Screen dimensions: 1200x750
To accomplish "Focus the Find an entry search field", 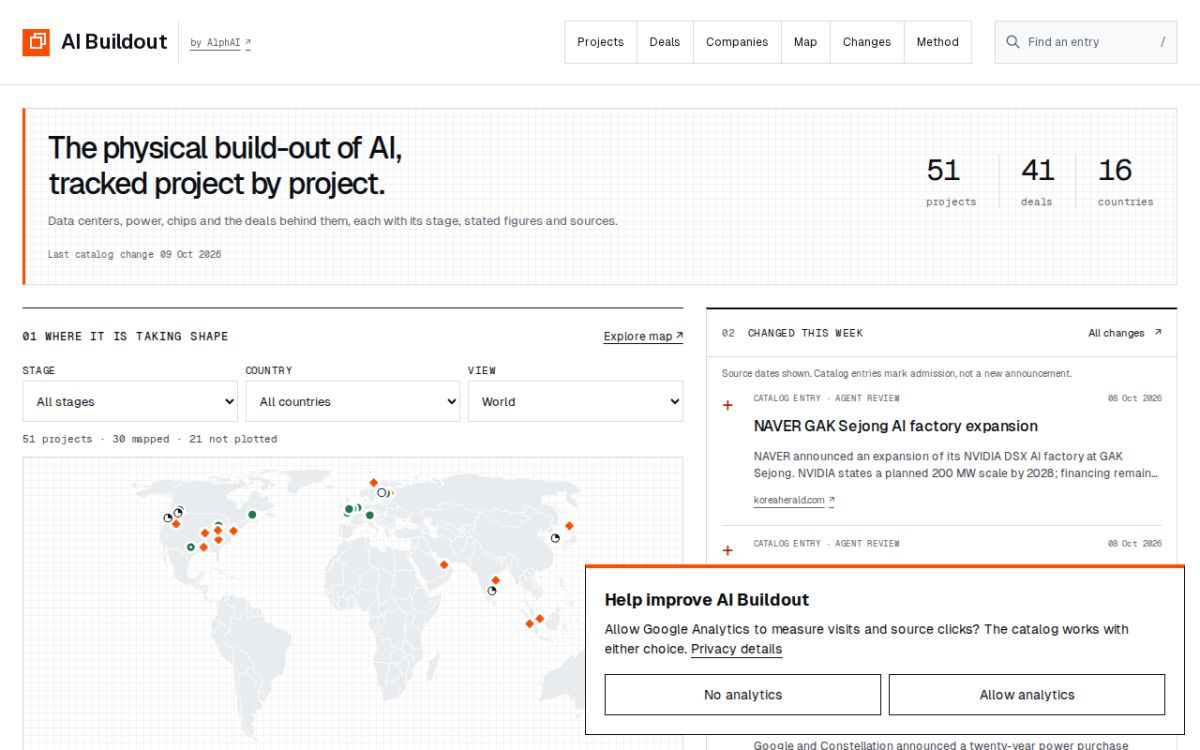I will pyautogui.click(x=1085, y=42).
